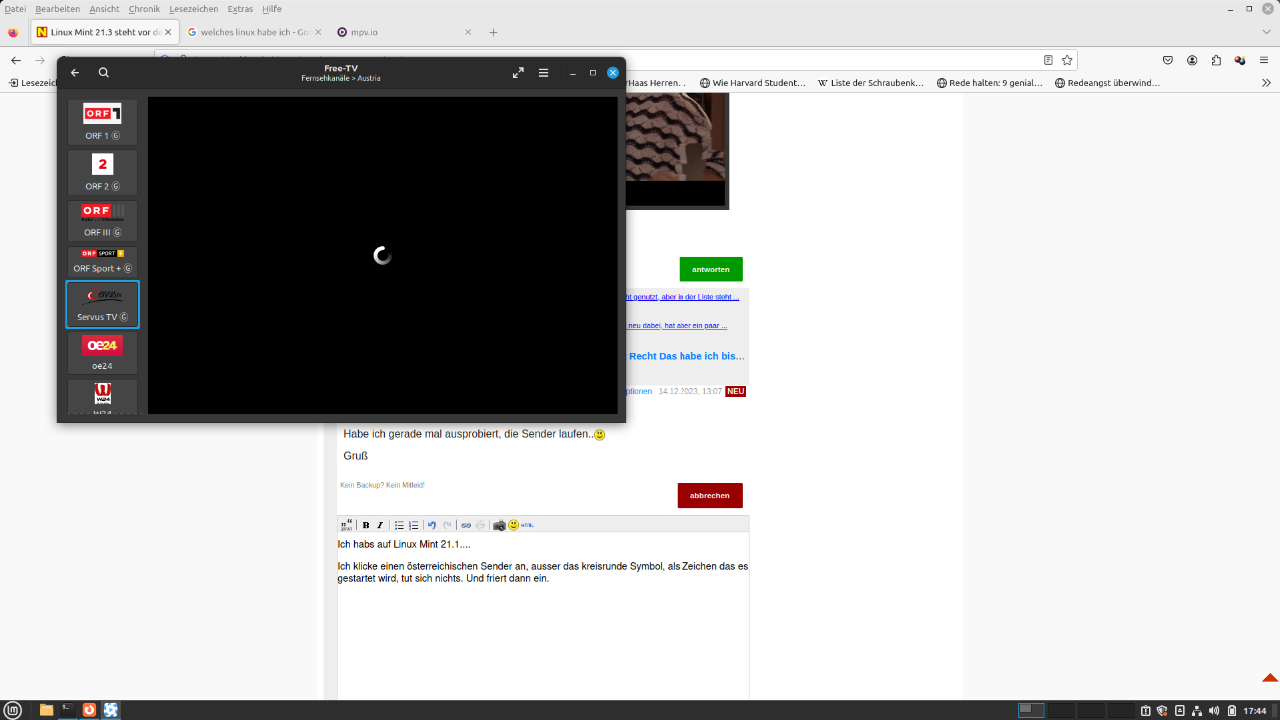Open the Free-TV hamburger menu
The image size is (1280, 720).
pos(544,73)
